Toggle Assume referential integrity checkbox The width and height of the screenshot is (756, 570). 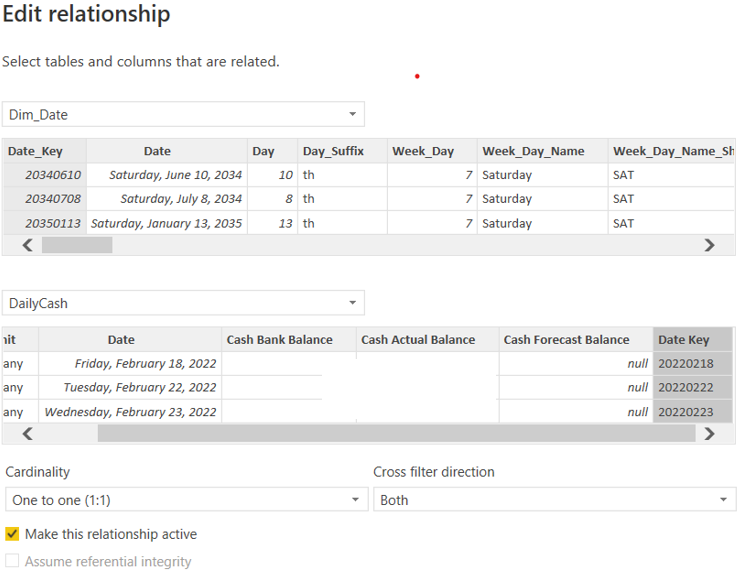(x=12, y=561)
